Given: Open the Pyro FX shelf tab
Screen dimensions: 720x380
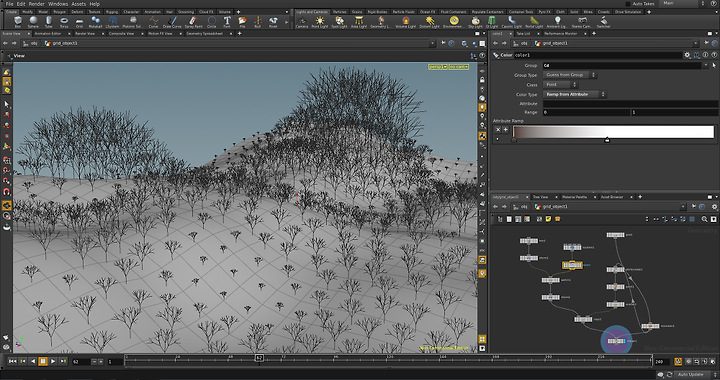Looking at the screenshot, I should [x=546, y=12].
